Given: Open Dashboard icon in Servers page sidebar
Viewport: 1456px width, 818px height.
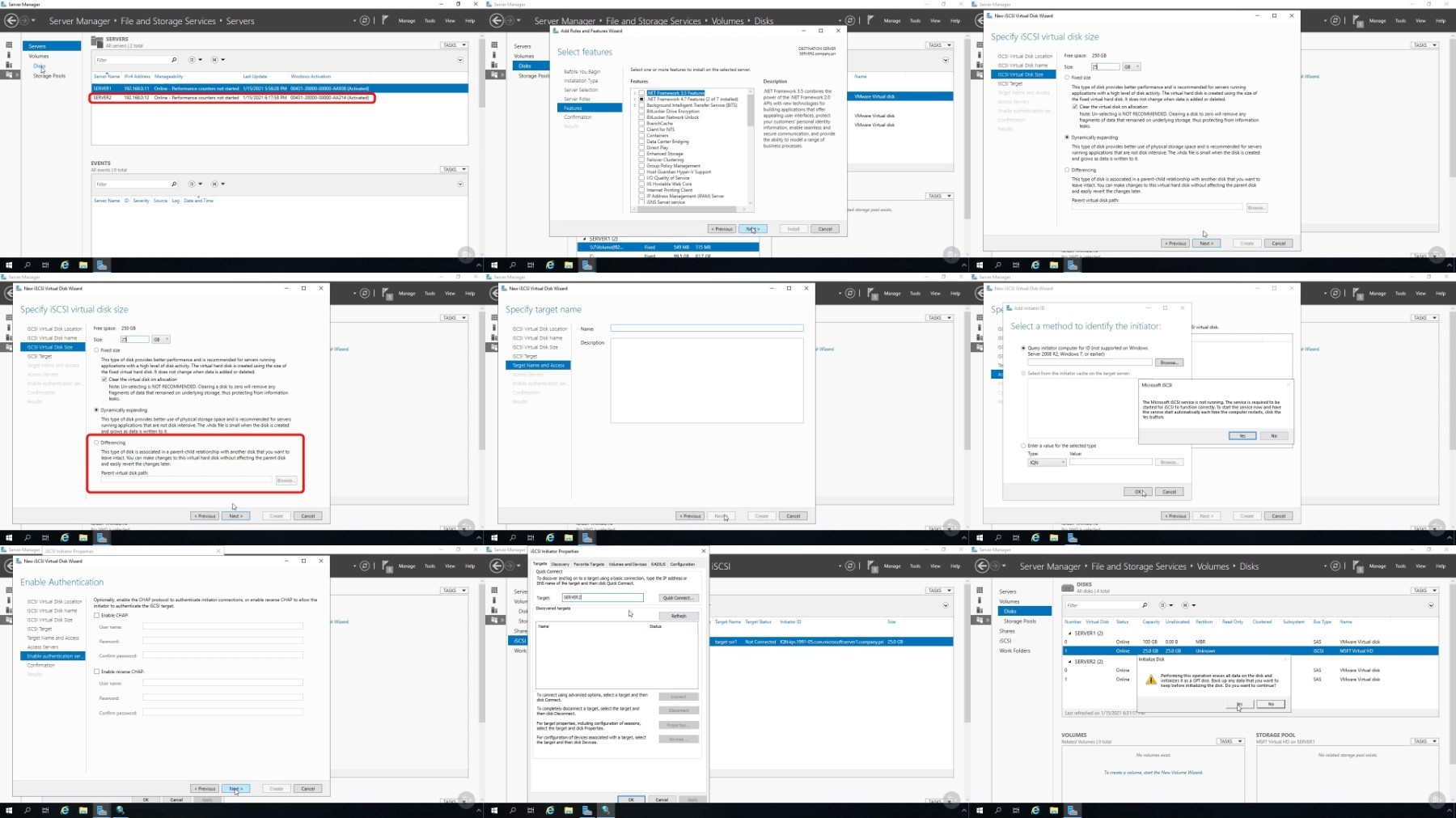Looking at the screenshot, I should point(9,45).
